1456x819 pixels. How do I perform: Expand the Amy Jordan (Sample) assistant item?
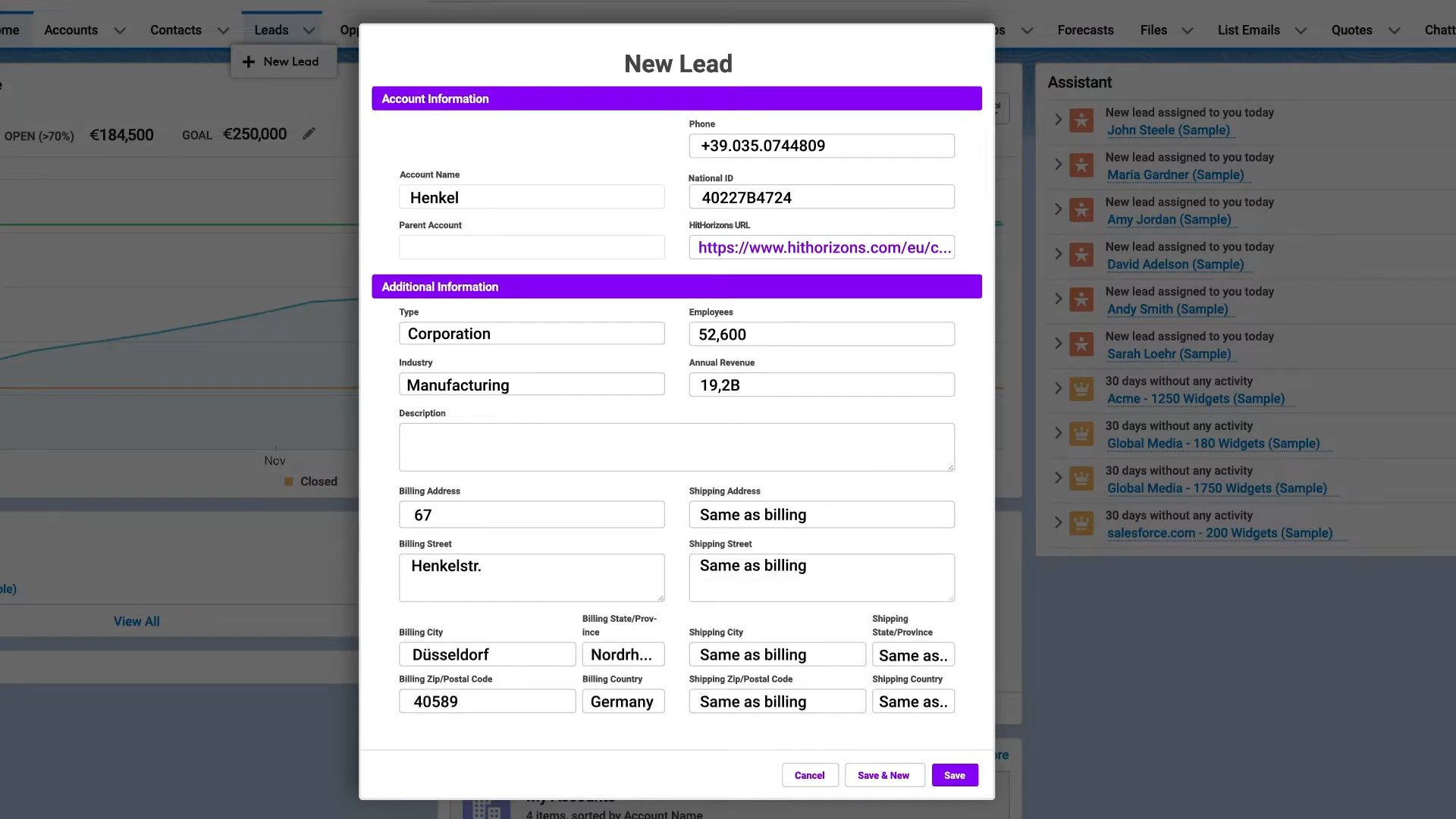(x=1058, y=209)
